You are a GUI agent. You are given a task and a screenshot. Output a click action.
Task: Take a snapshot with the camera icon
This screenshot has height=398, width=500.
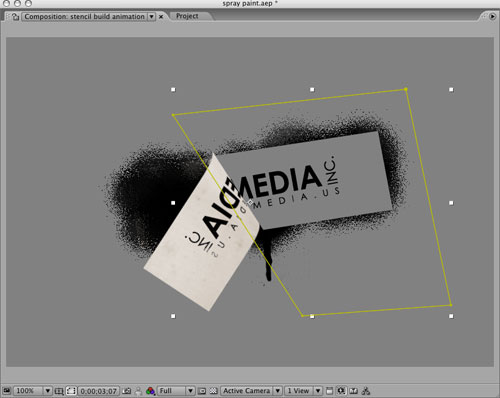pyautogui.click(x=127, y=391)
